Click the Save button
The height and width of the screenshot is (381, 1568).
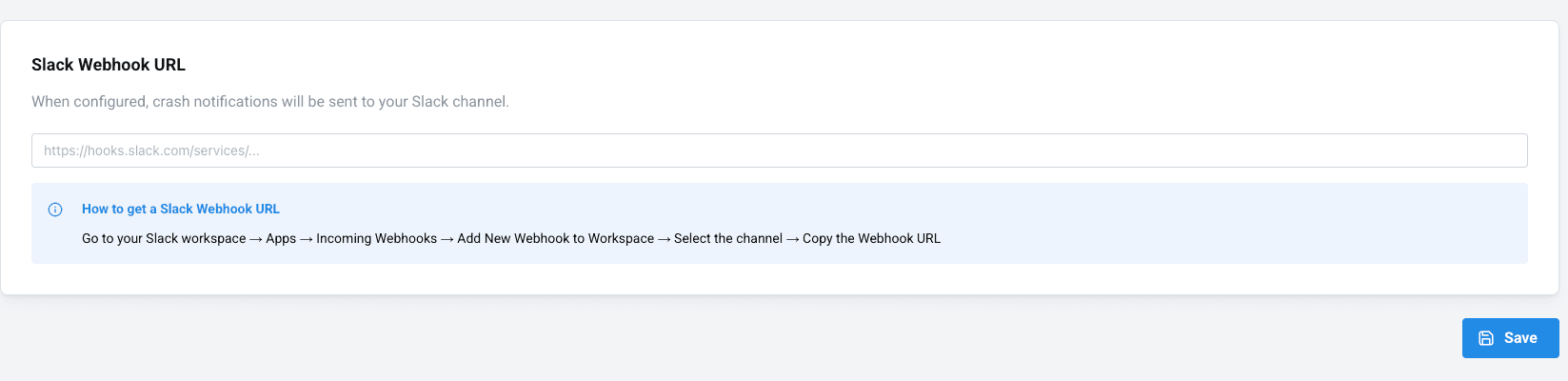pos(1510,338)
